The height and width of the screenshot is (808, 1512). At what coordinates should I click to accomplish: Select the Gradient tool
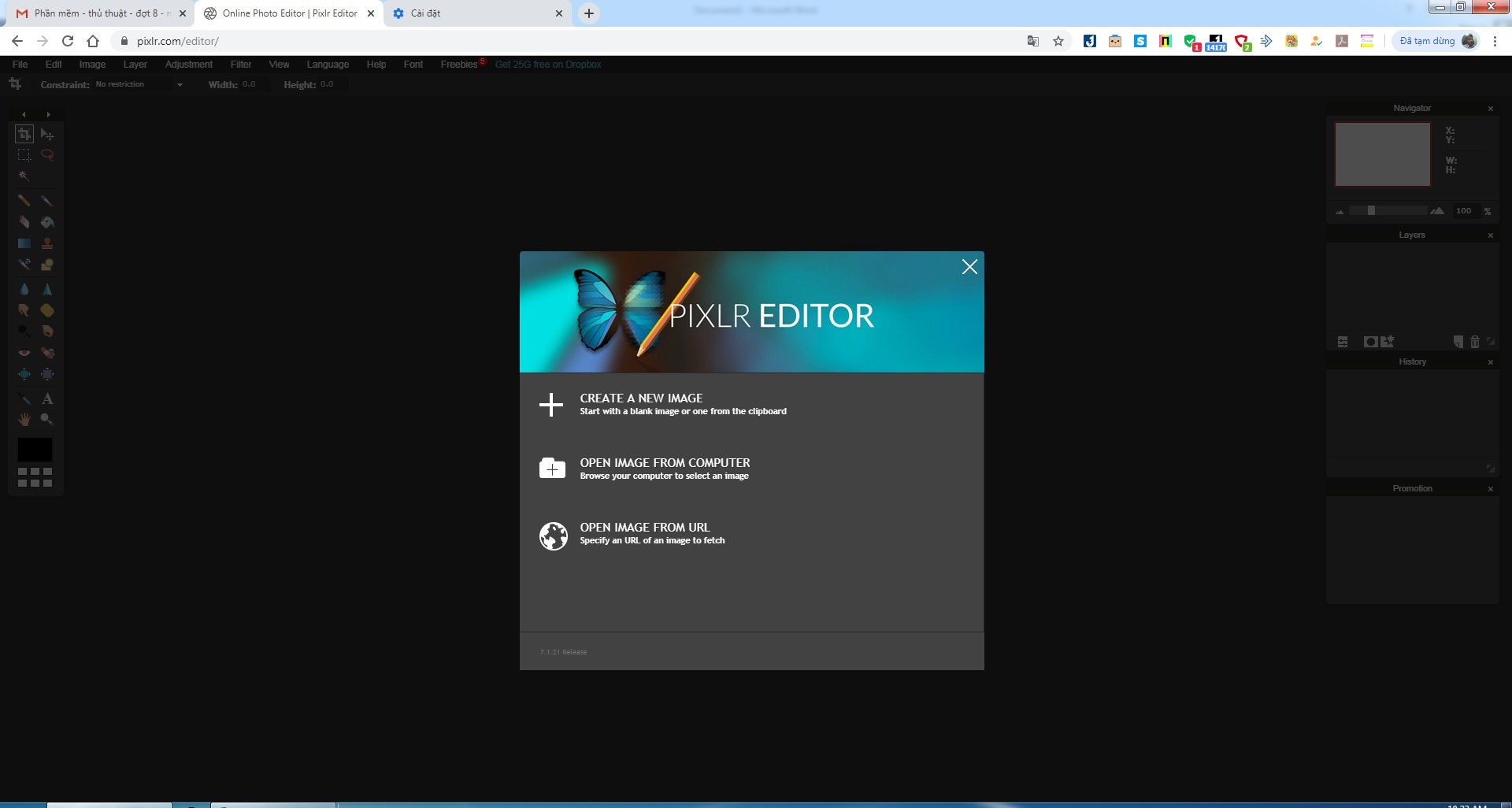24,243
